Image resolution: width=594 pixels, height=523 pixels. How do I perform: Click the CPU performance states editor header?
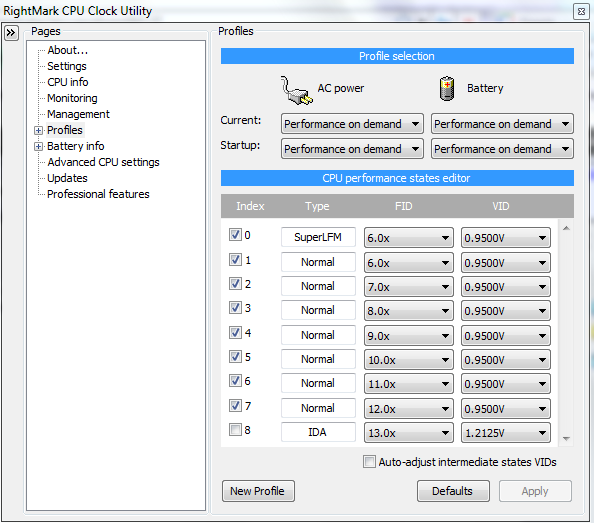pos(397,178)
